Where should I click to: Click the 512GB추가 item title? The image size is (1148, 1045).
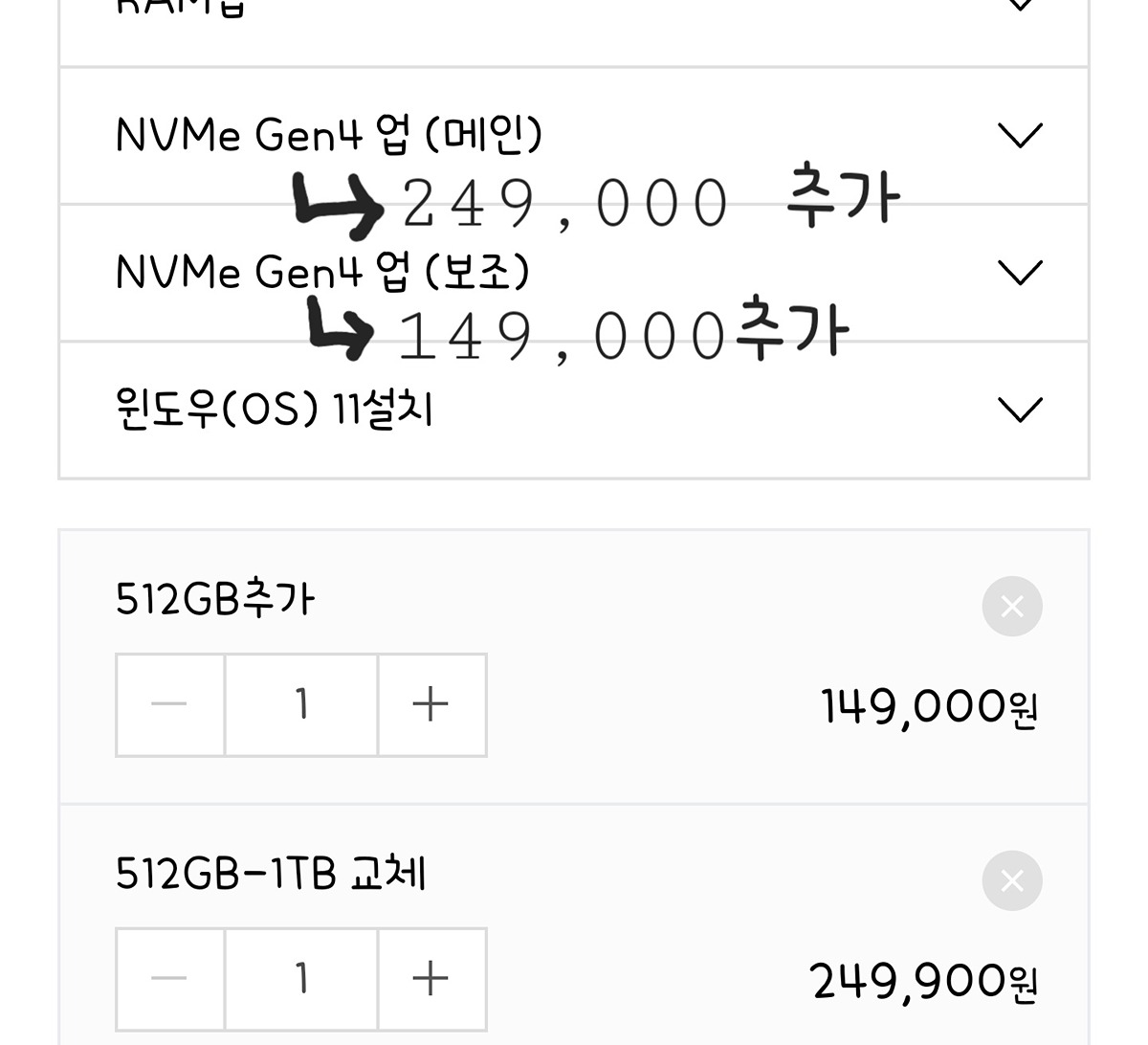point(214,600)
